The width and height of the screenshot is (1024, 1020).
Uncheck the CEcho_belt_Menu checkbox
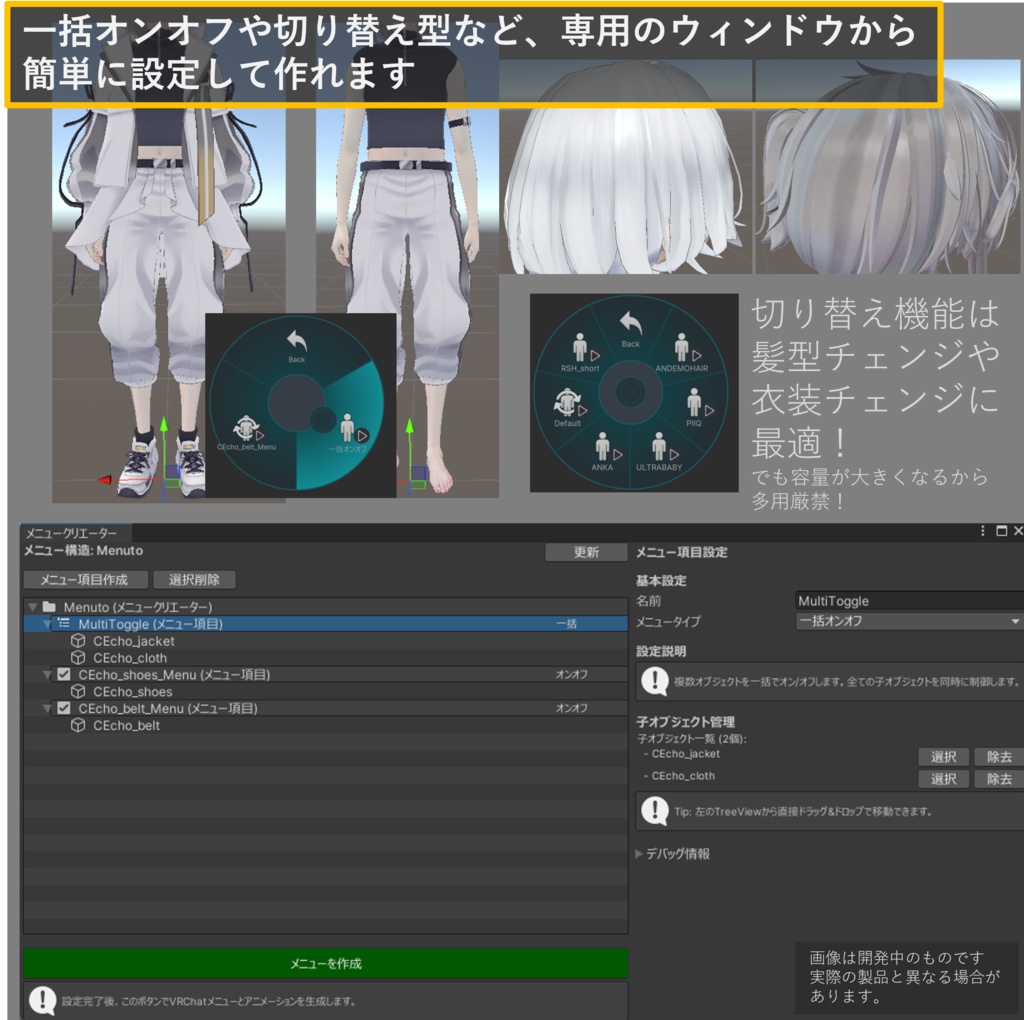click(61, 708)
